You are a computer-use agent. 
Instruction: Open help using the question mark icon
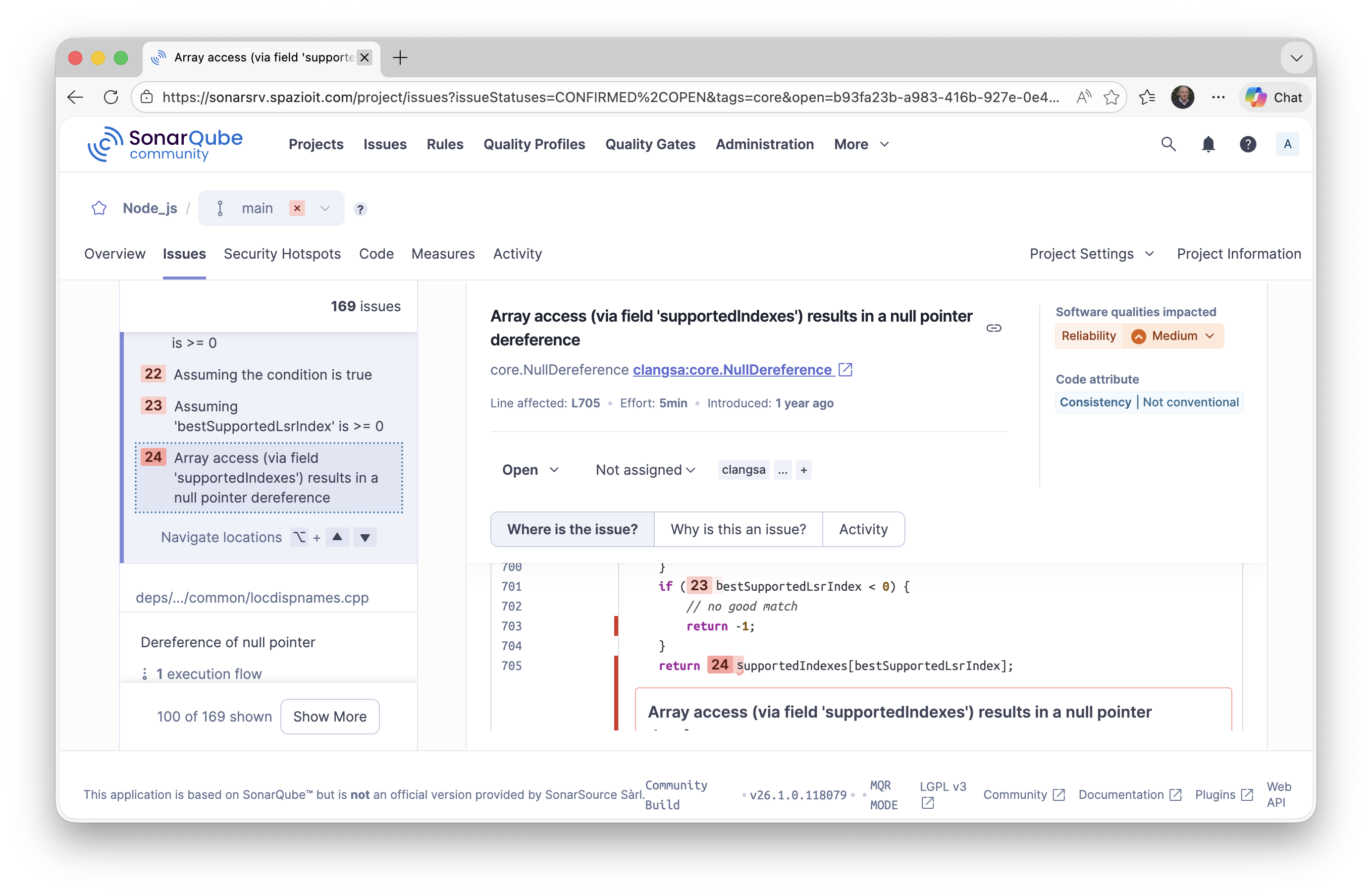(x=1248, y=144)
